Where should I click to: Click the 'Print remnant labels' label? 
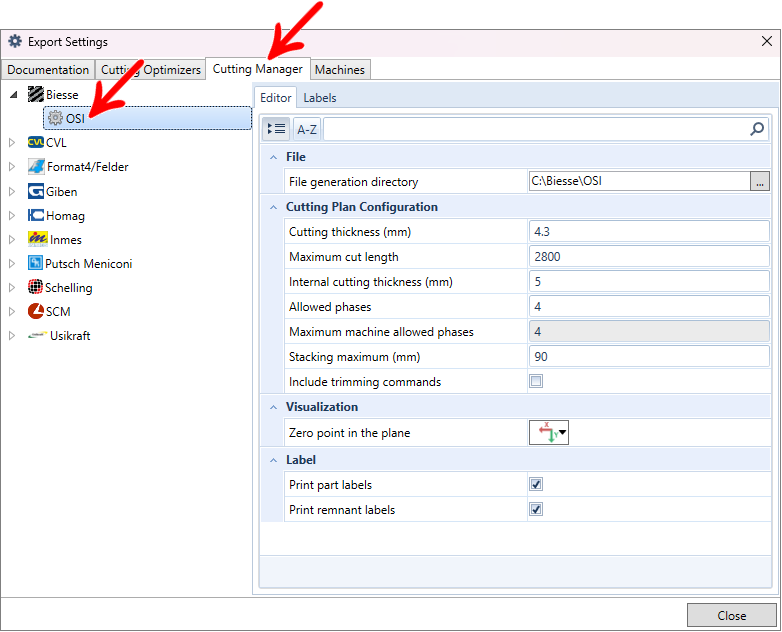[342, 509]
